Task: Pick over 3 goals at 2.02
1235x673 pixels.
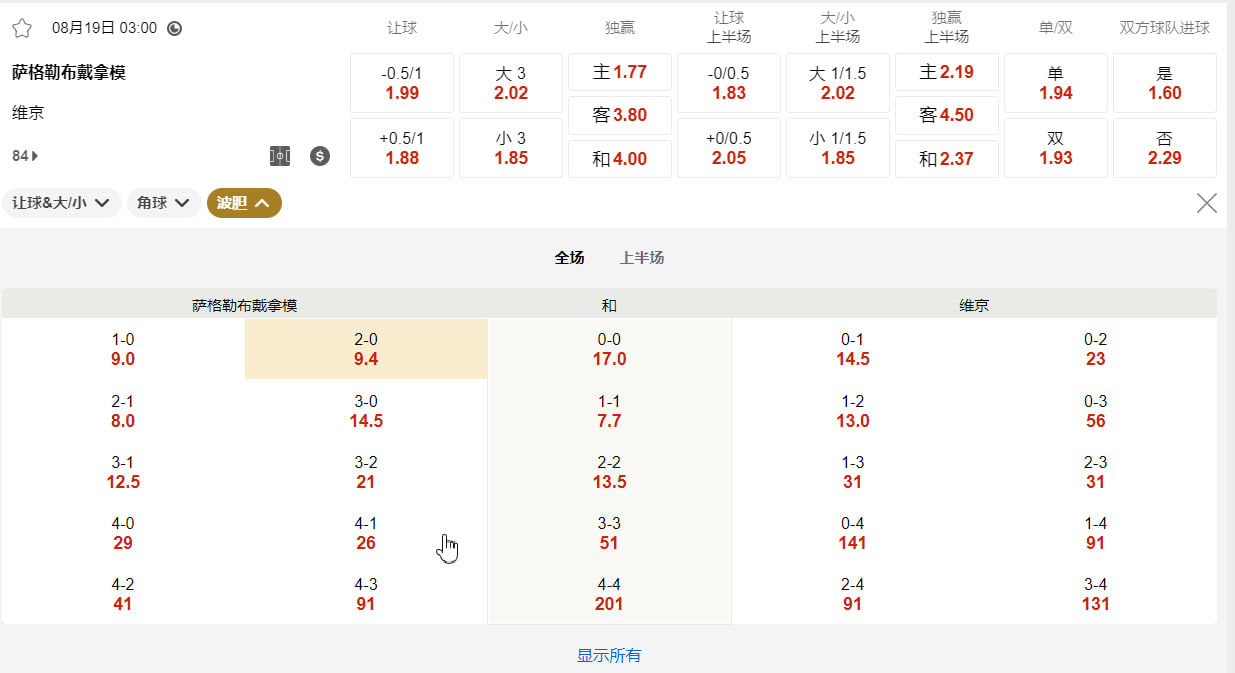Action: tap(511, 83)
